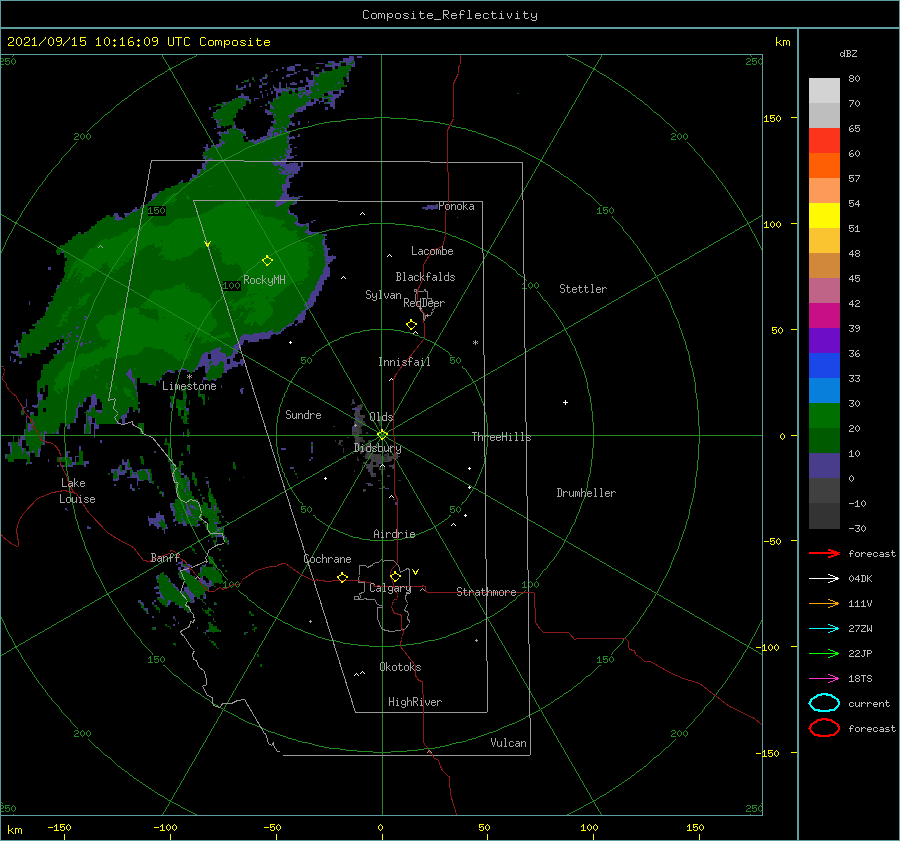Click the yellow diamond marker inside Calgary
900x841 pixels.
coord(395,576)
